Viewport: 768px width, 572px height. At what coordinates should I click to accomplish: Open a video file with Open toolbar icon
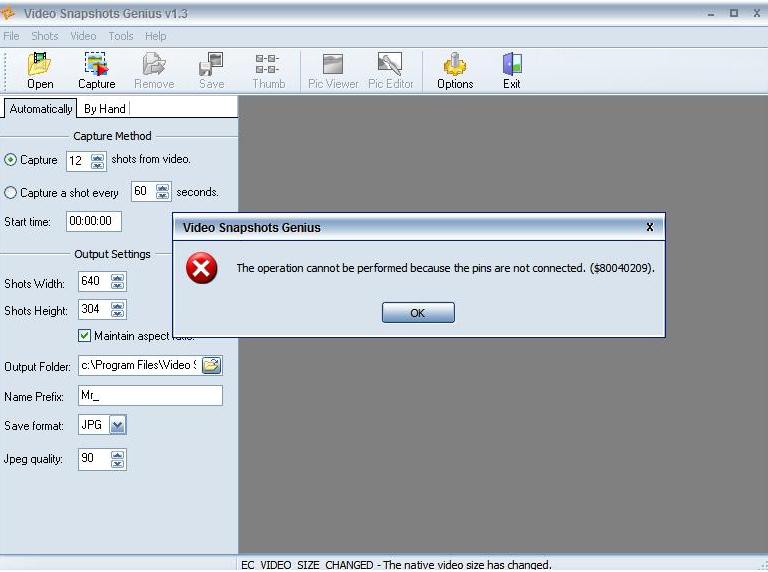40,71
